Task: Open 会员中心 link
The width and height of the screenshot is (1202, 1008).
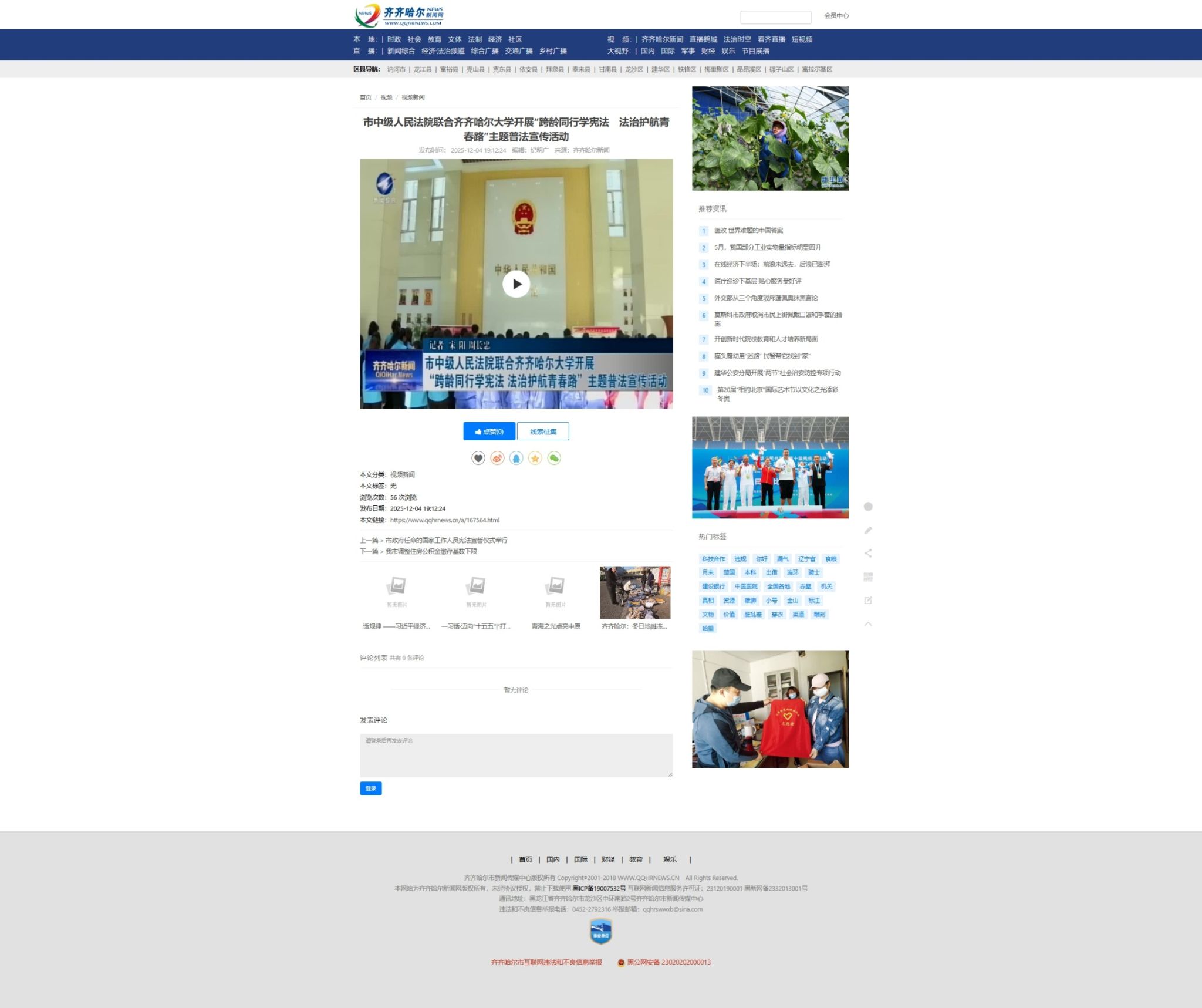Action: pyautogui.click(x=836, y=16)
